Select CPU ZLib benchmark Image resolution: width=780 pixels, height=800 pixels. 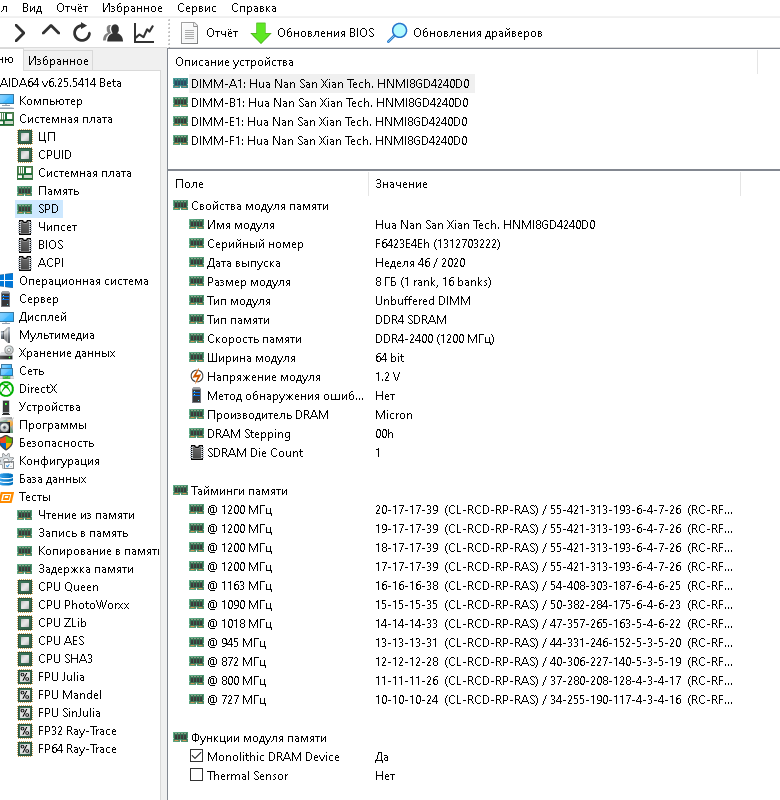(62, 623)
